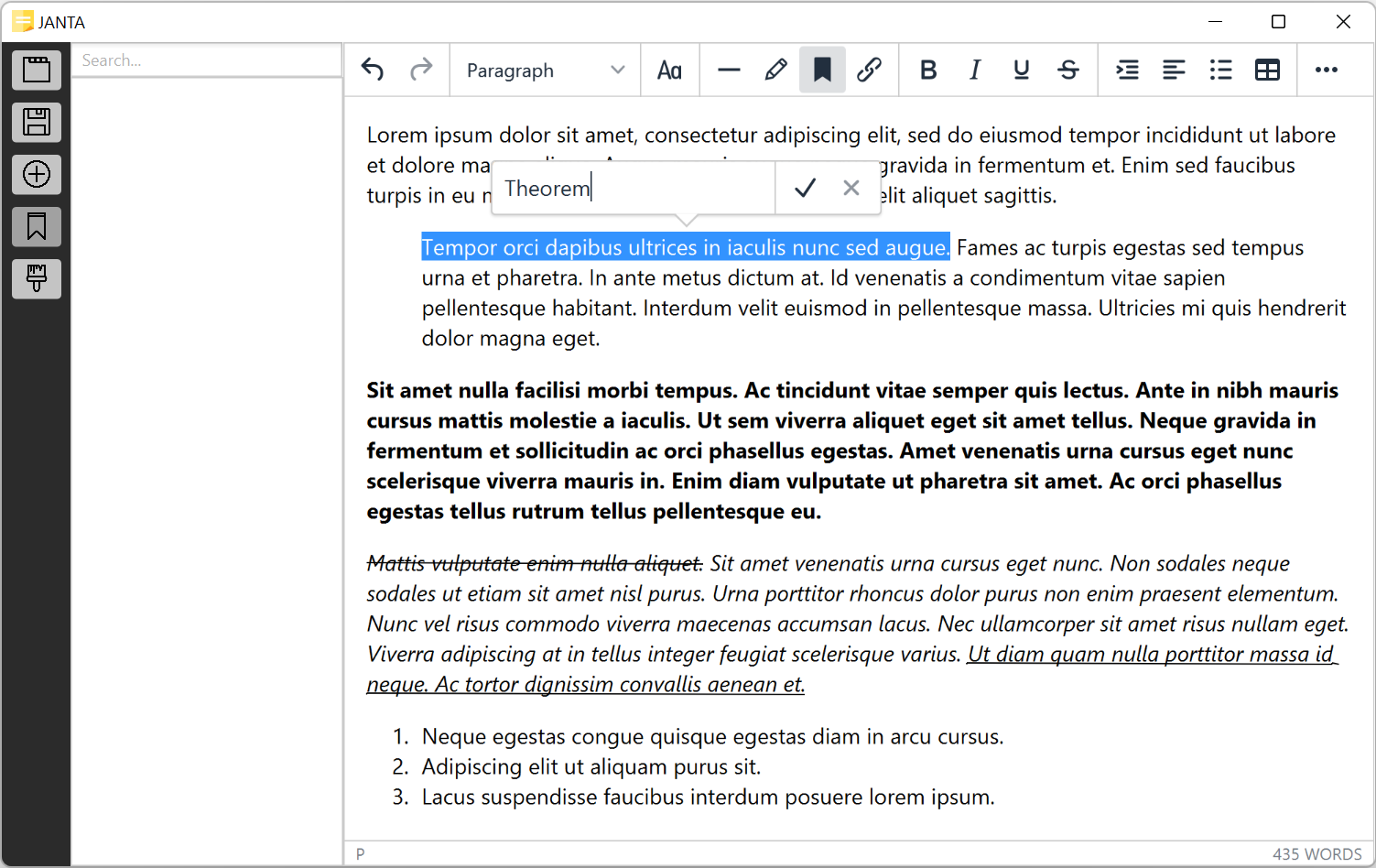The width and height of the screenshot is (1376, 868).
Task: Toggle bulleted list
Action: [1220, 70]
